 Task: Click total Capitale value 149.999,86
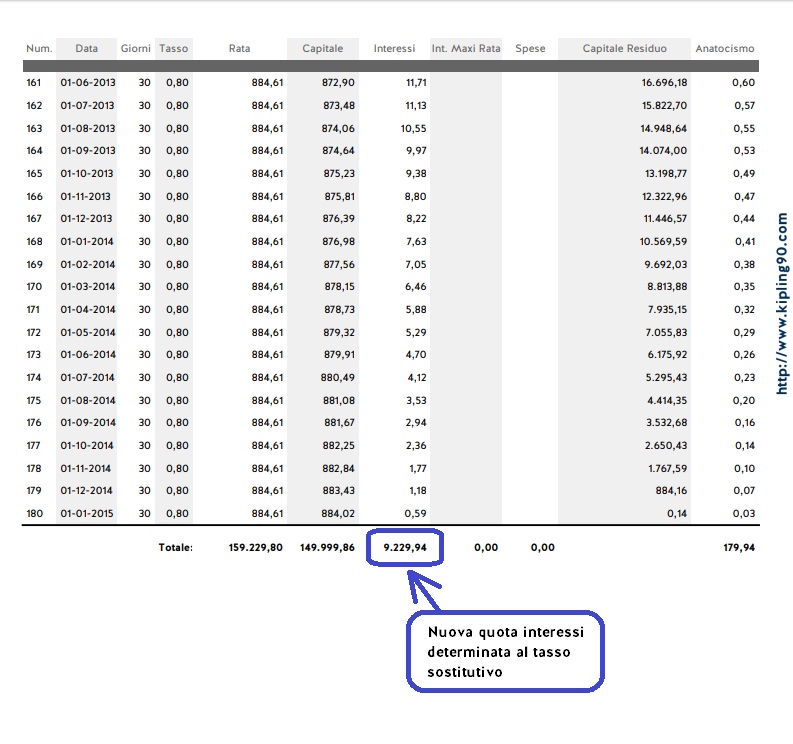(327, 547)
